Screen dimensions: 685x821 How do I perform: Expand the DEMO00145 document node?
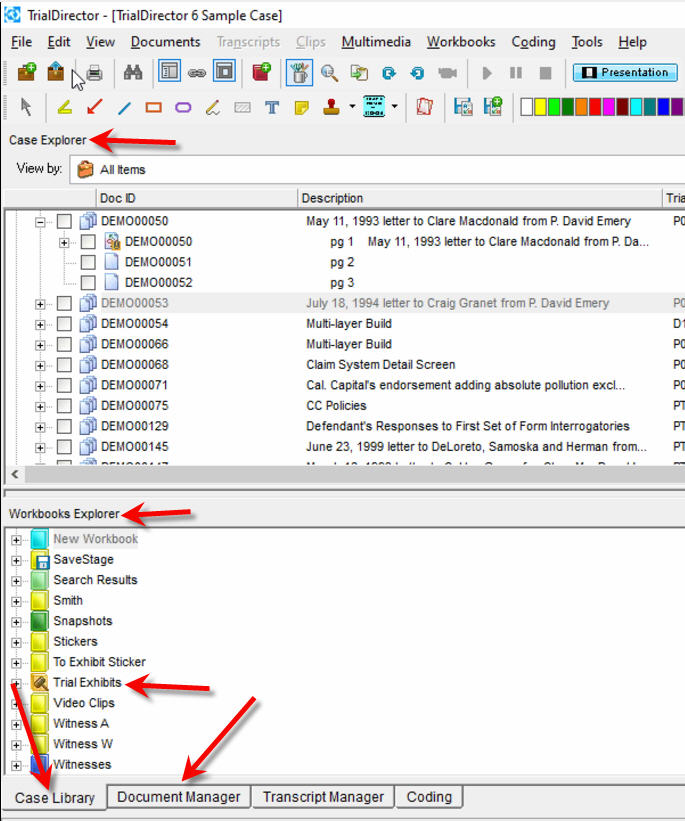point(40,448)
